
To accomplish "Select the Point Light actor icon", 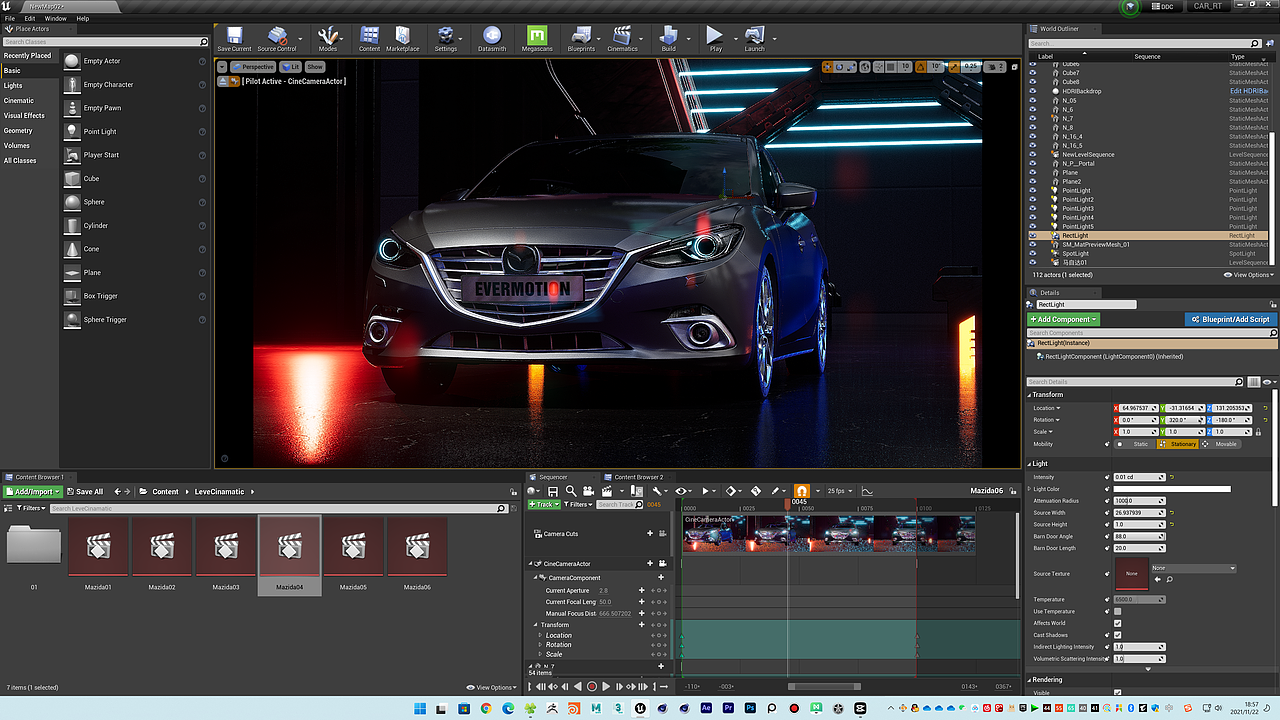I will coord(72,131).
